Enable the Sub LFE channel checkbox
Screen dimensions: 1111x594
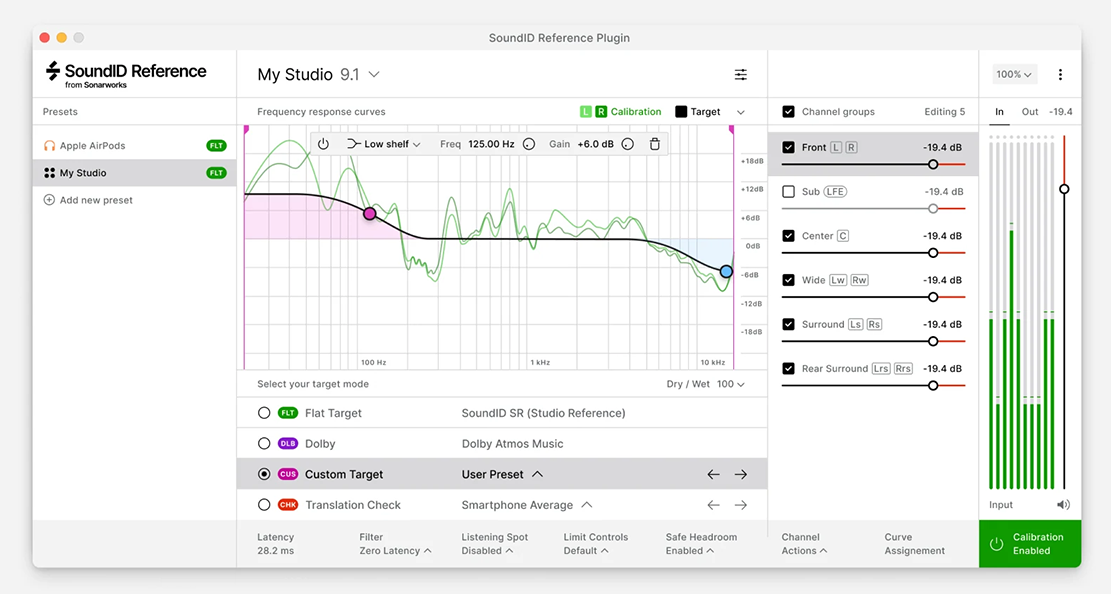(x=789, y=192)
